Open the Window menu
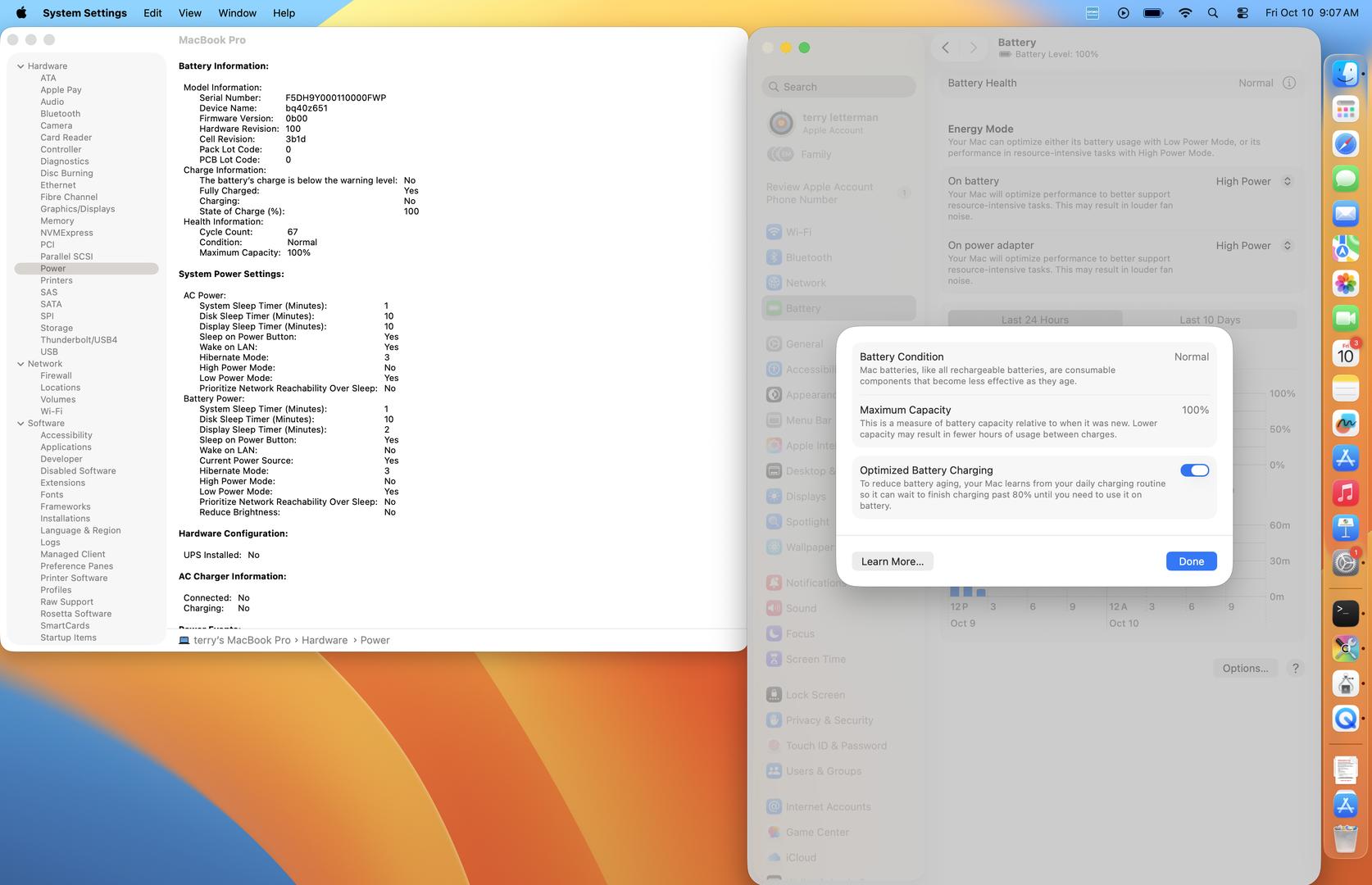The height and width of the screenshot is (885, 1372). tap(237, 13)
